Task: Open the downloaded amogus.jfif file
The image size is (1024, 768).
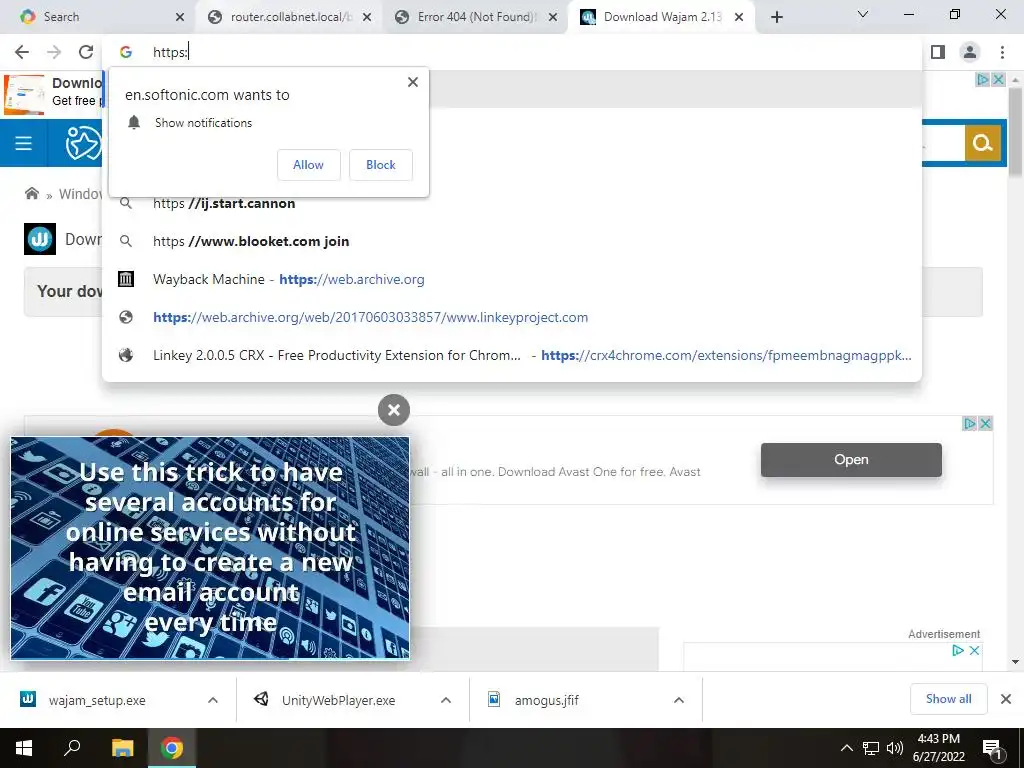Action: pos(547,700)
